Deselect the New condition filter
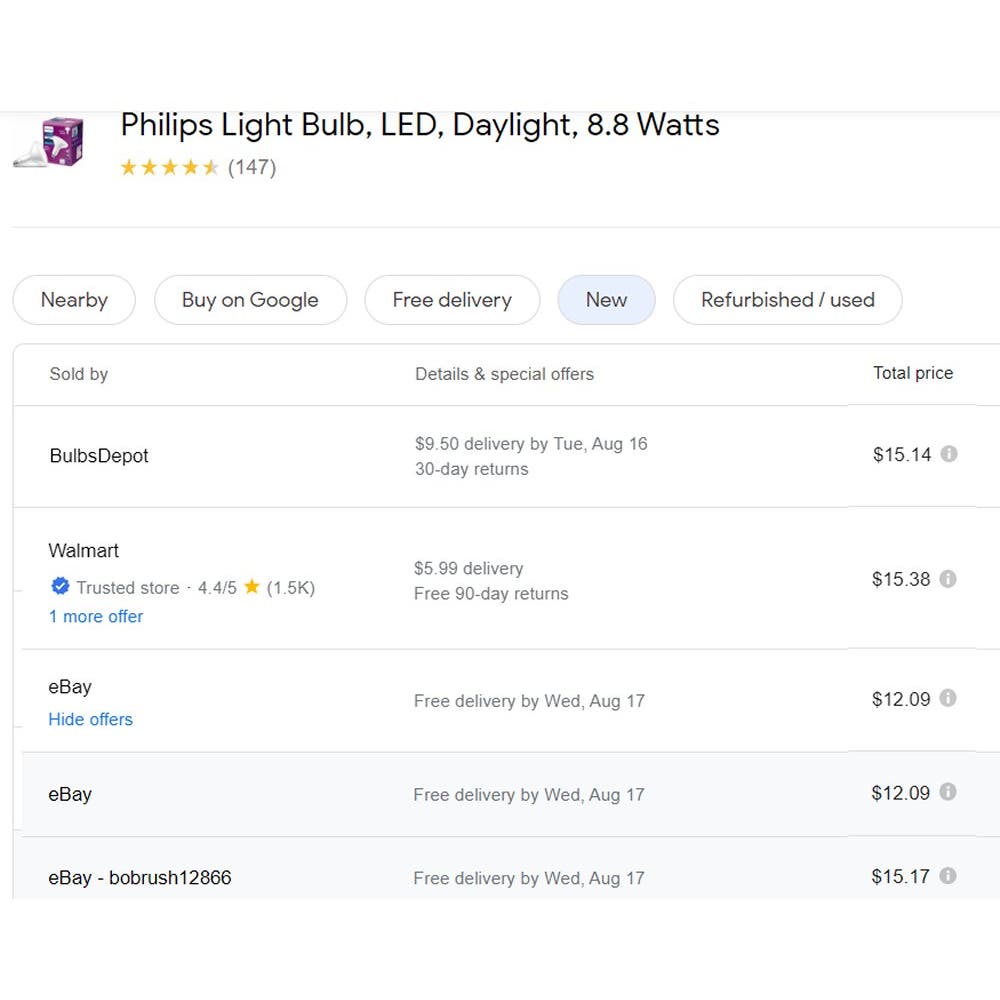Image resolution: width=1000 pixels, height=1000 pixels. pos(606,300)
